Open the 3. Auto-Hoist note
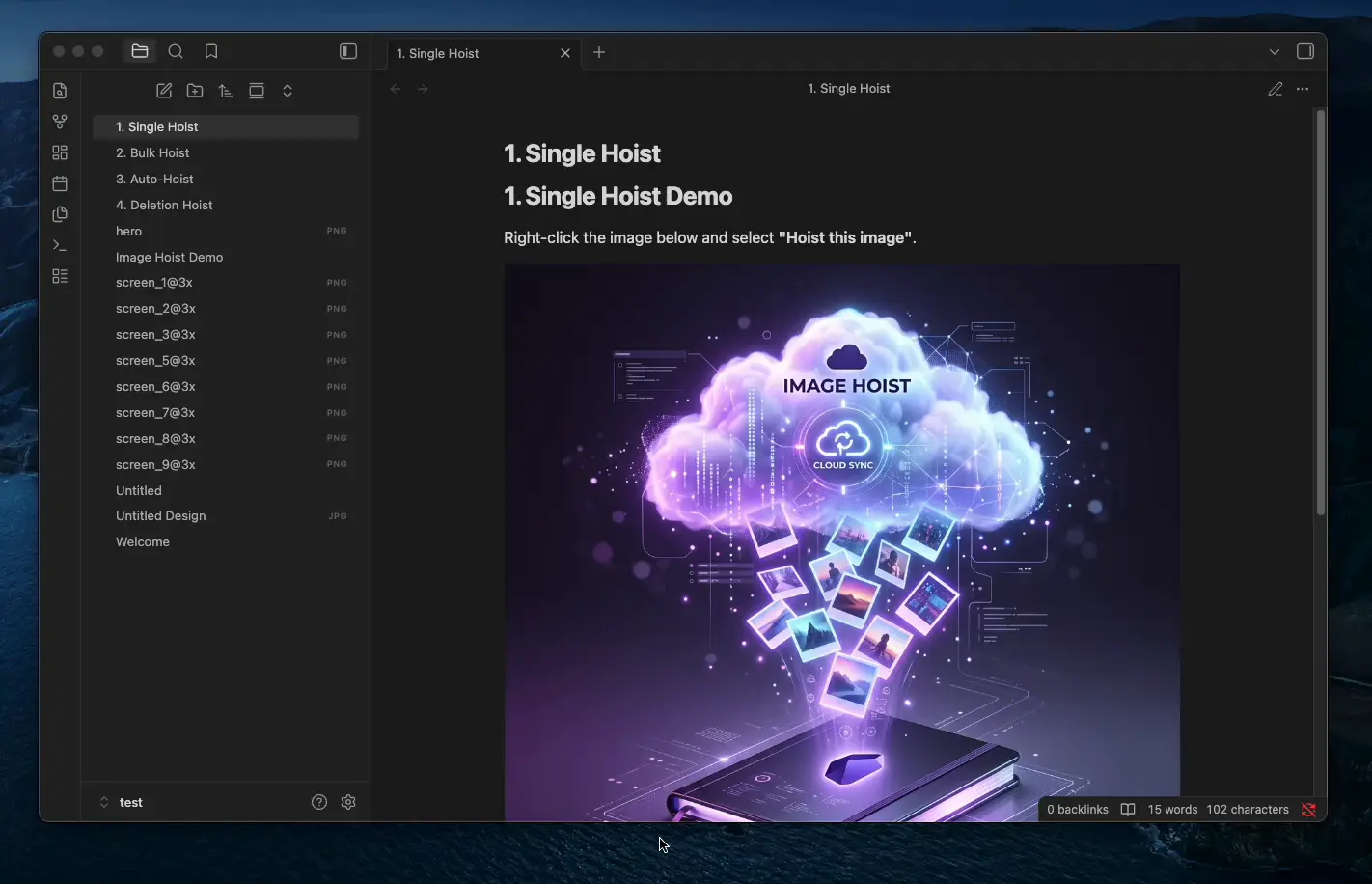This screenshot has height=884, width=1372. point(226,179)
